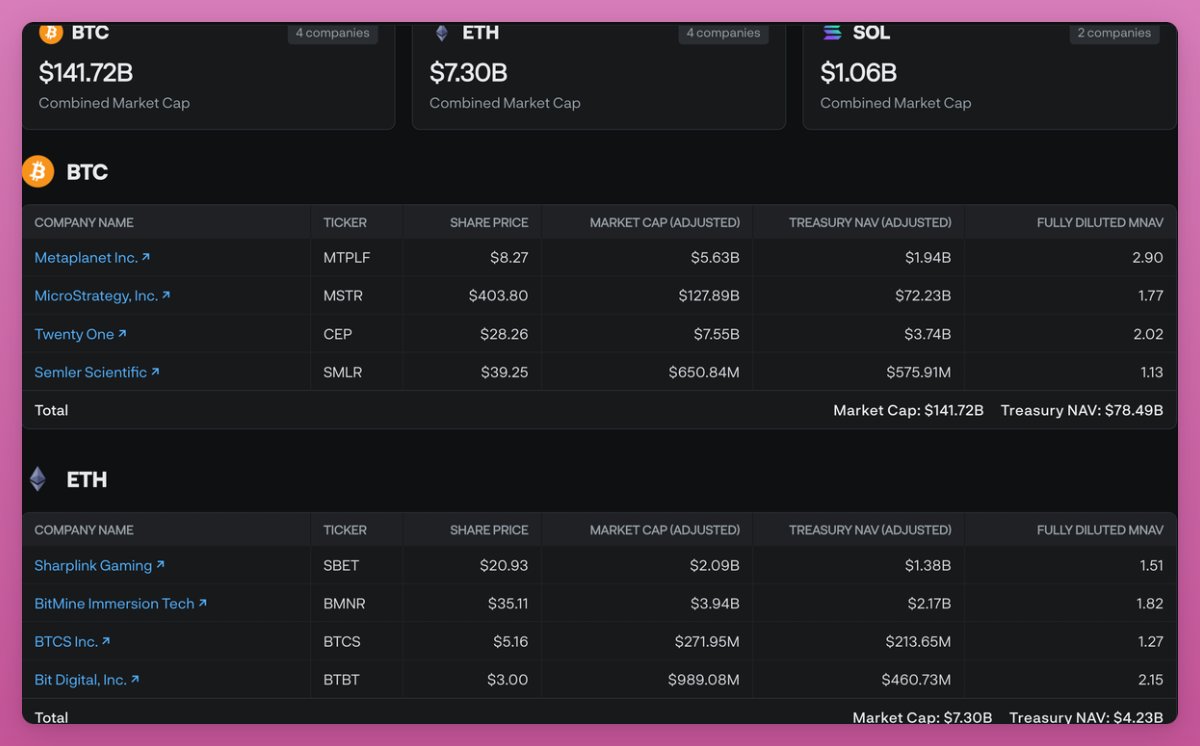Click the 'Treasury NAV: $78.49B' total in the BTC table
This screenshot has width=1200, height=746.
tap(1082, 410)
